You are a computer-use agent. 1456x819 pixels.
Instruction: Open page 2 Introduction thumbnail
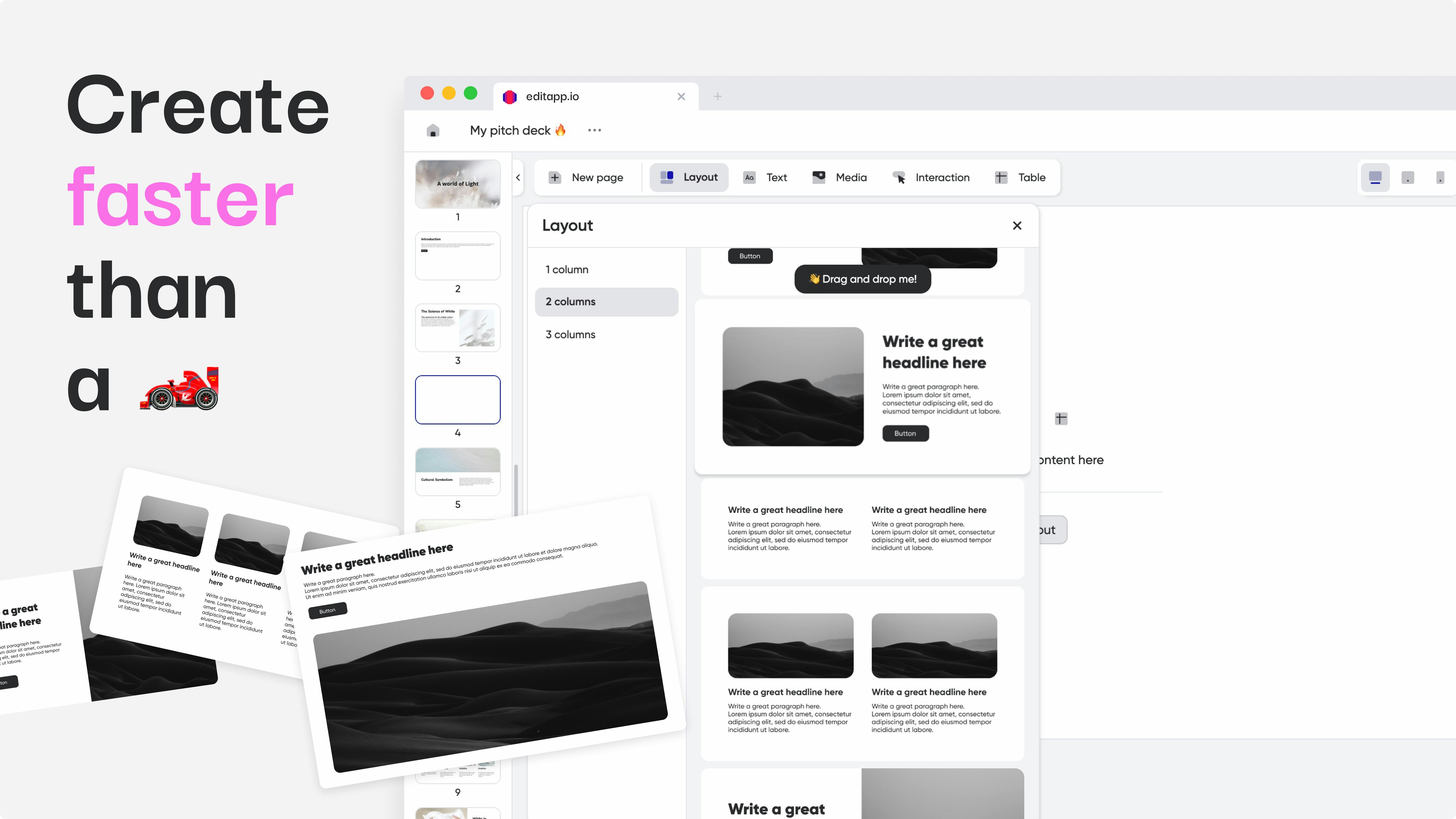[458, 256]
